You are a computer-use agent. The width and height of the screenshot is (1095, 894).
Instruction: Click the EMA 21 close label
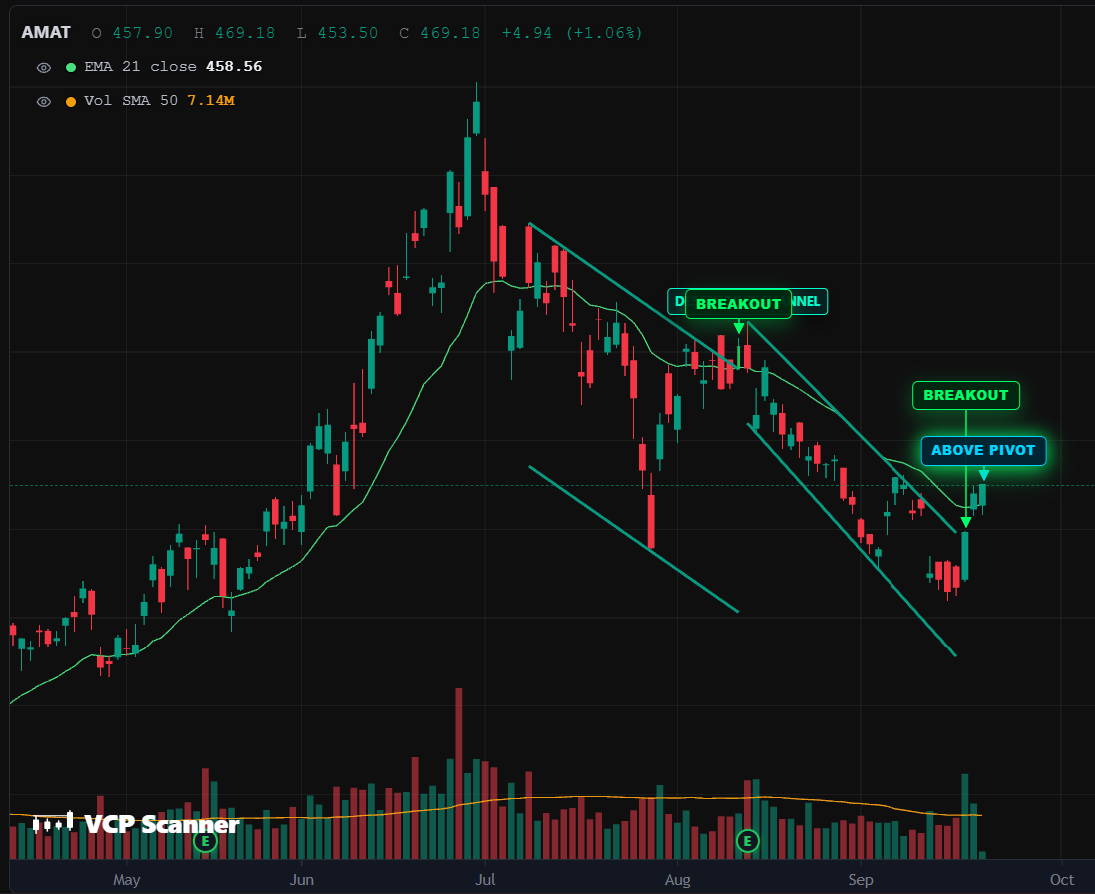click(140, 67)
